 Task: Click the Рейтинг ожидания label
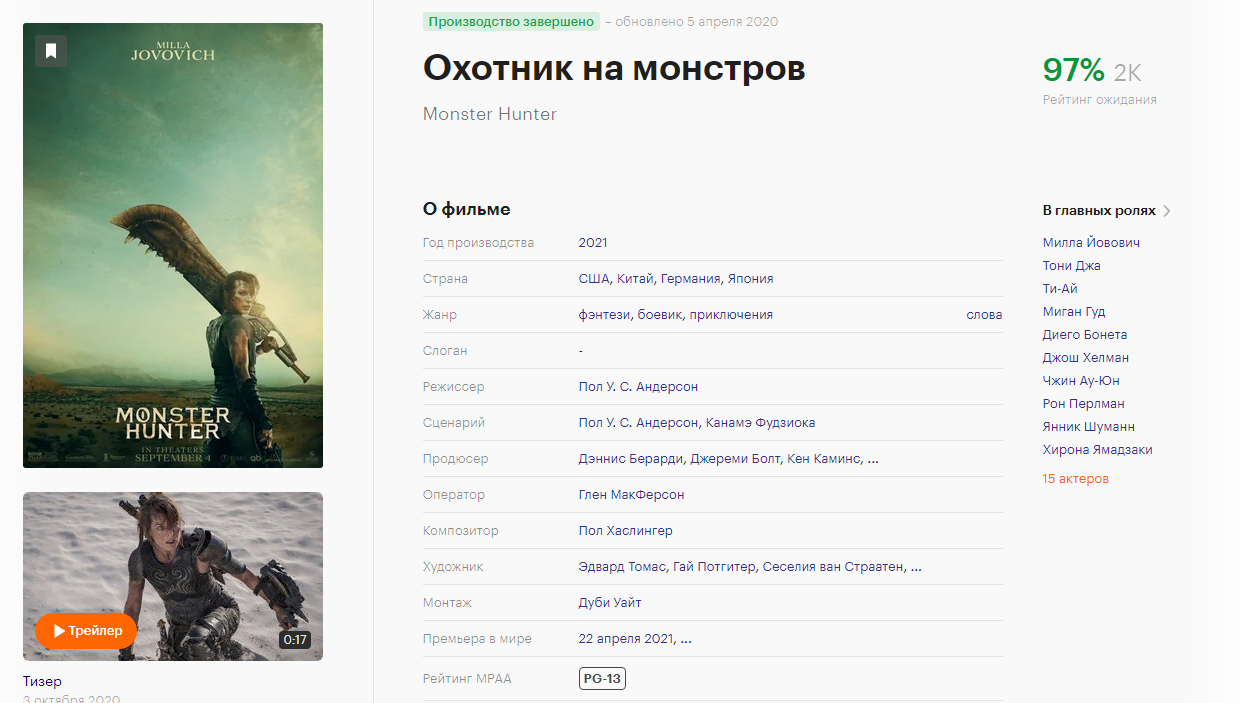[1100, 100]
